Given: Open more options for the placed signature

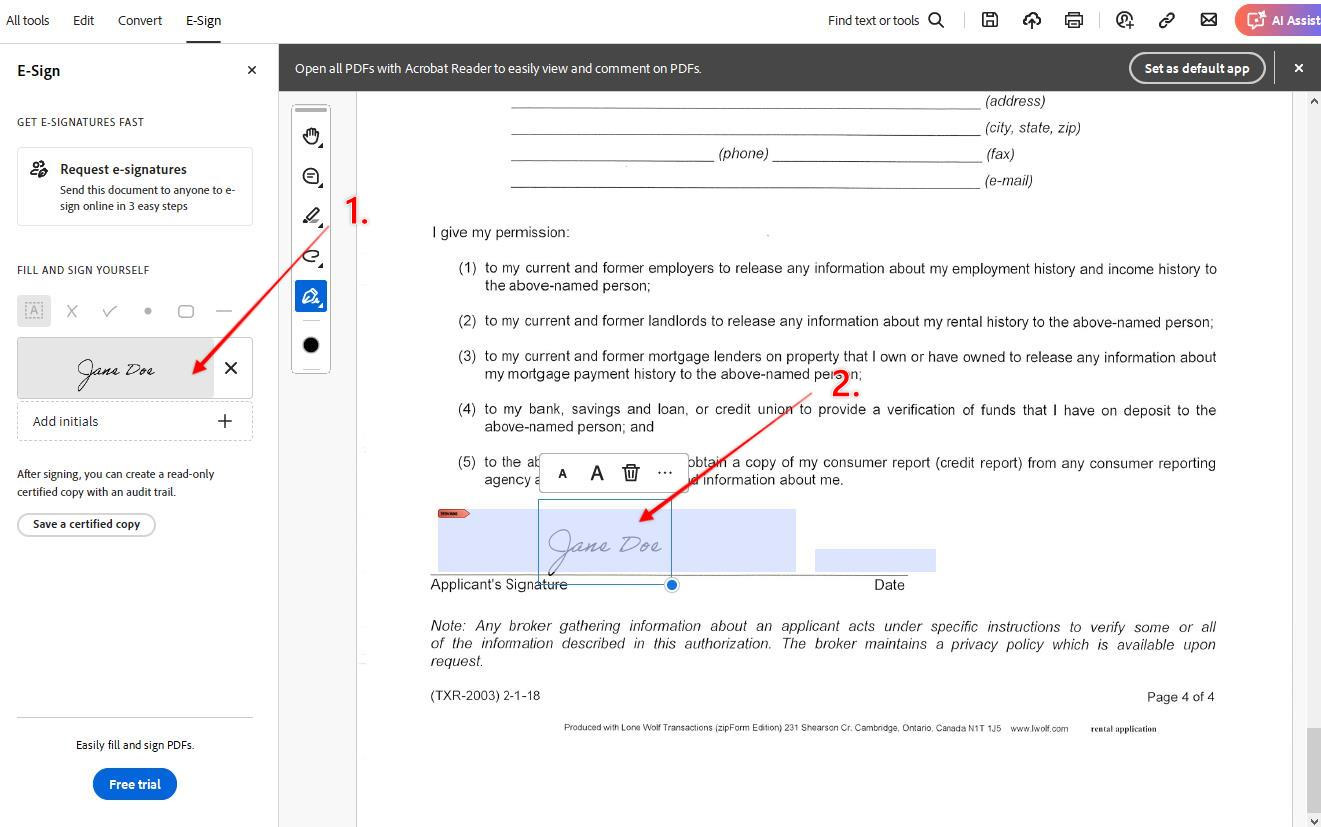Looking at the screenshot, I should pyautogui.click(x=665, y=473).
